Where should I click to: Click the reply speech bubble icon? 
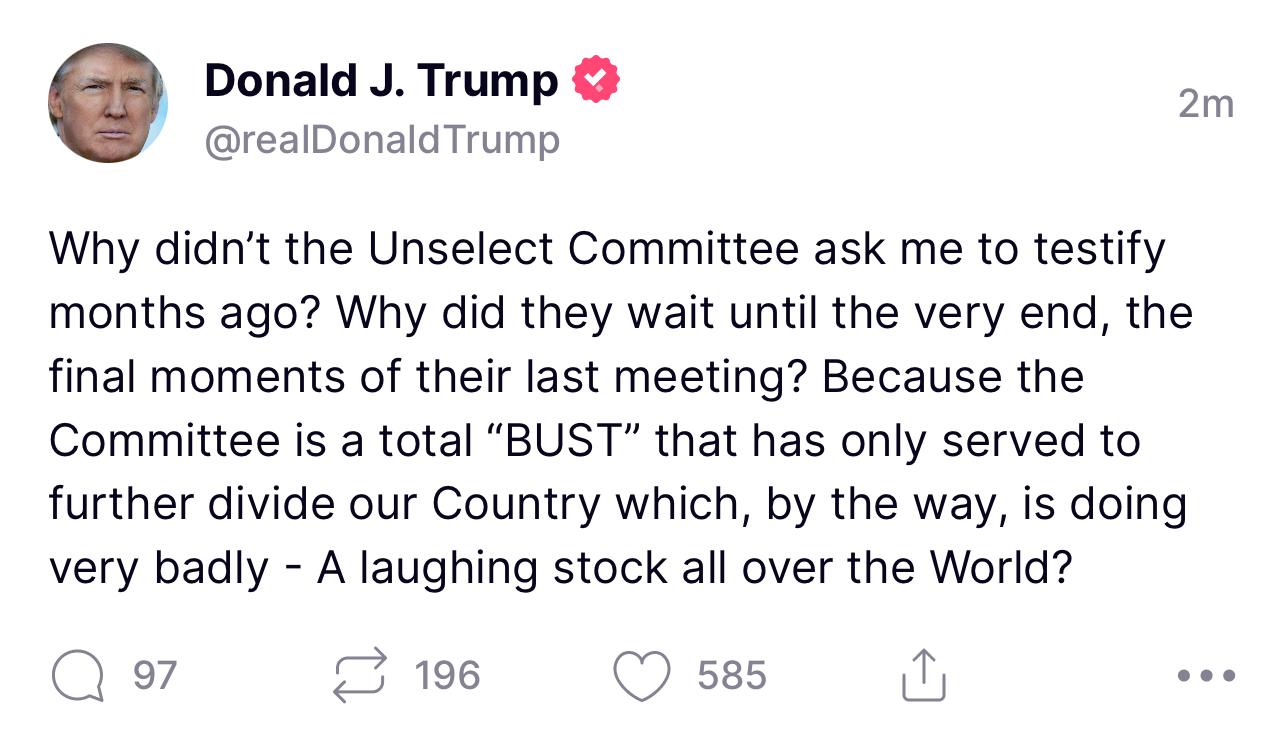pos(77,677)
